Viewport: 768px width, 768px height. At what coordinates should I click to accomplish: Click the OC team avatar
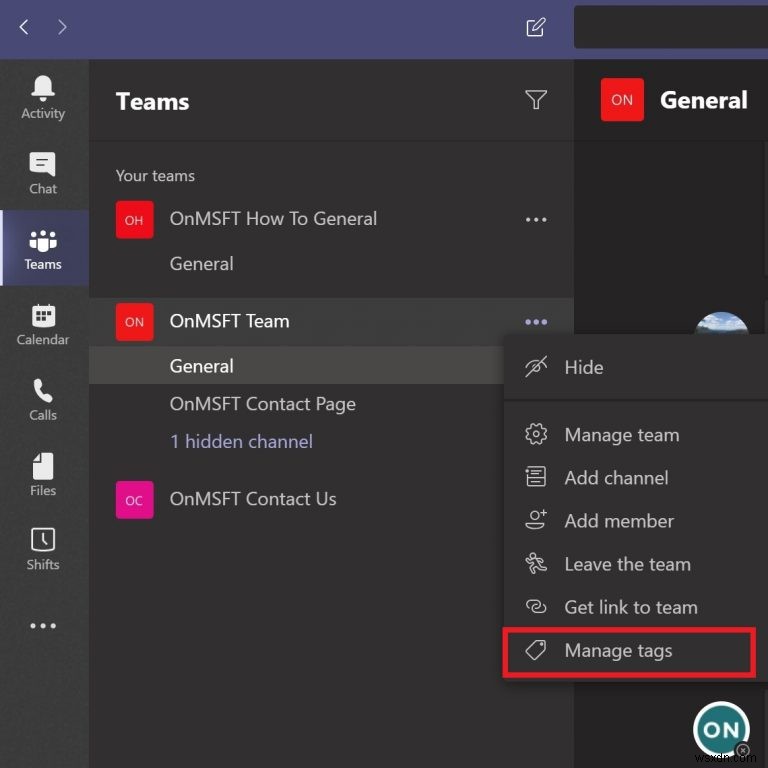[x=135, y=500]
